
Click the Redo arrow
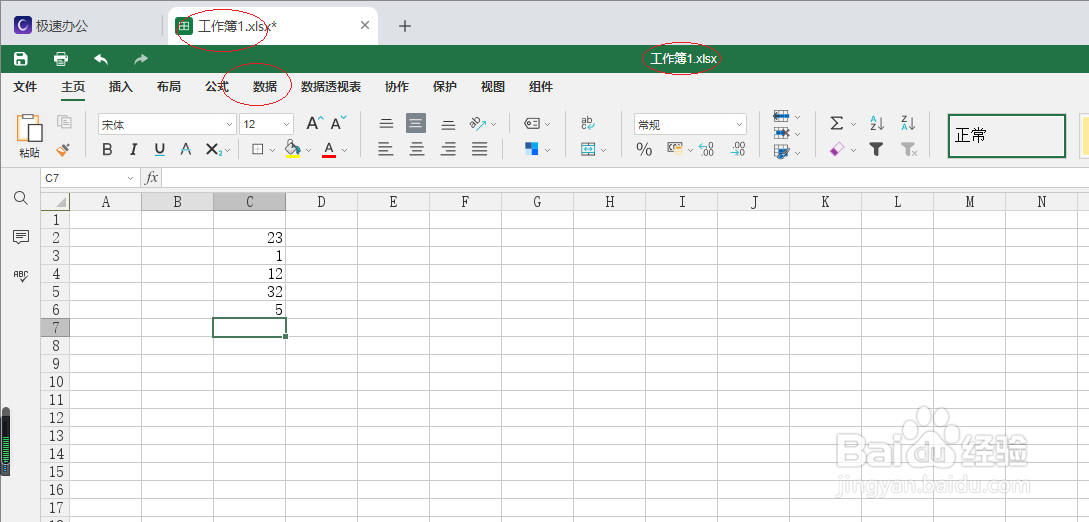click(141, 59)
